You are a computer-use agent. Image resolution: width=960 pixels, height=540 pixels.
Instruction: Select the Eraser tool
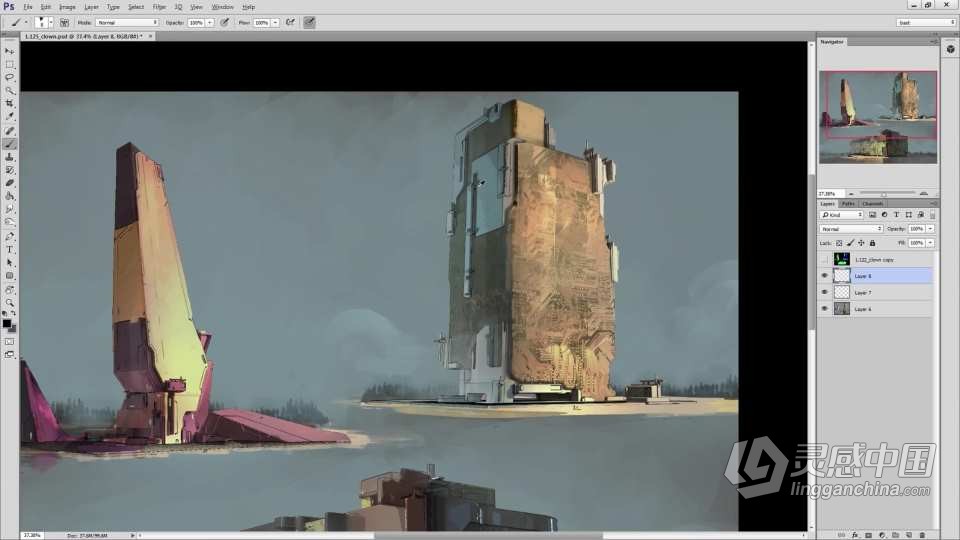coord(9,183)
